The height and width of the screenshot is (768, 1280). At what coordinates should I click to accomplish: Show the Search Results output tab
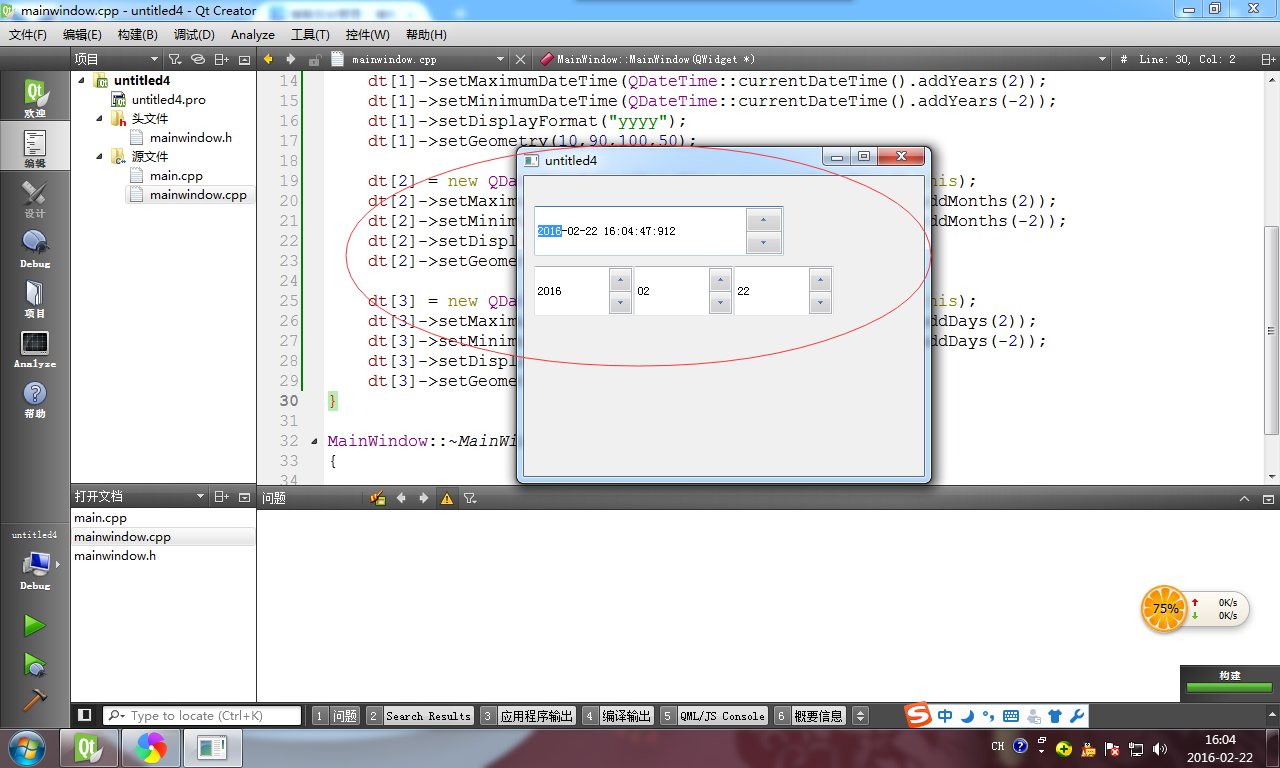point(419,716)
